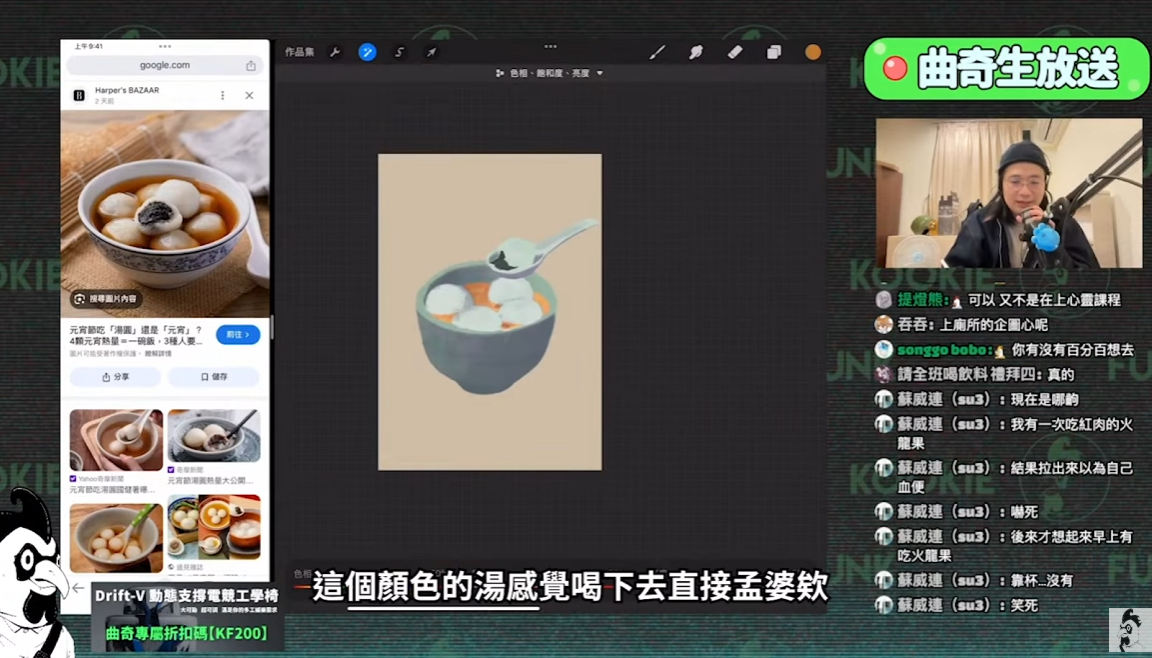Click the 元宵節湯圓熱量大公開 caption text
This screenshot has width=1152, height=658.
click(x=210, y=480)
